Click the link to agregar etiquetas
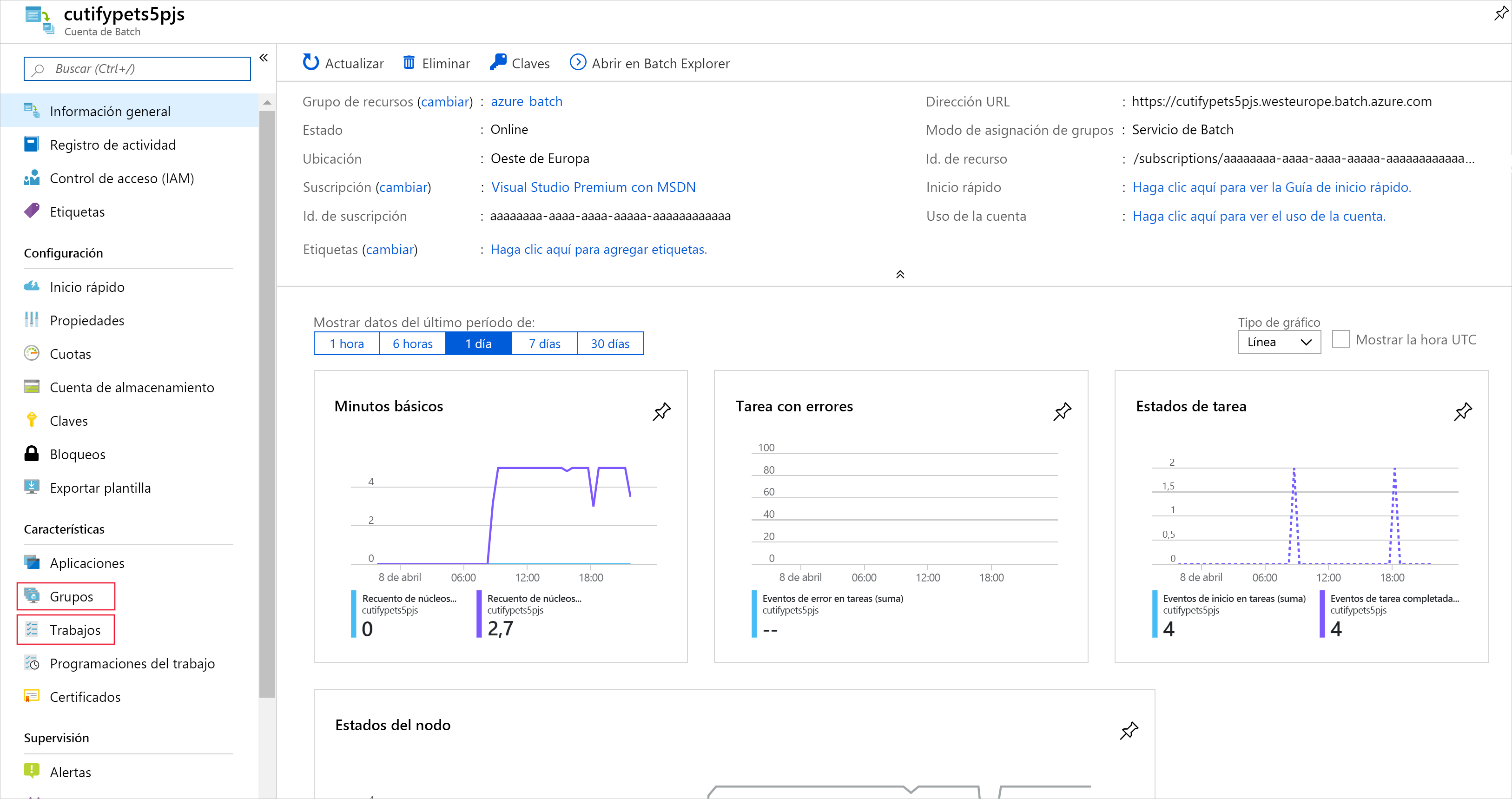1512x799 pixels. click(x=599, y=249)
